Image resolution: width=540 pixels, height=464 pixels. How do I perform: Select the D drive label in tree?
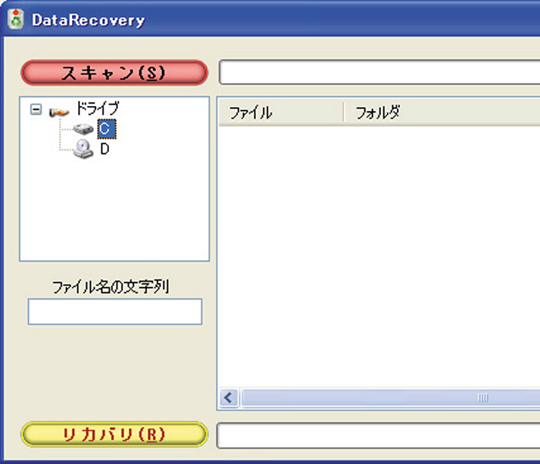click(105, 149)
